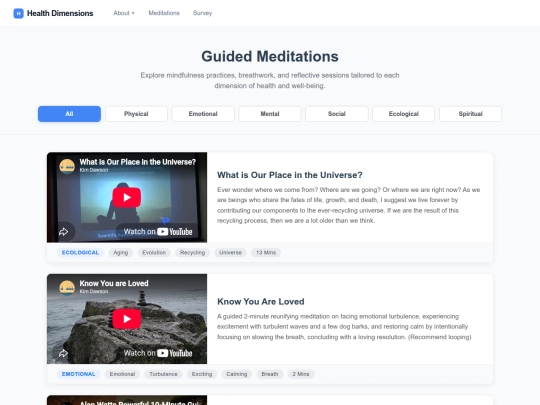Screen dimensions: 540x405
Task: Click Watch on YouTube in Know You are Loved video
Action: pos(158,353)
